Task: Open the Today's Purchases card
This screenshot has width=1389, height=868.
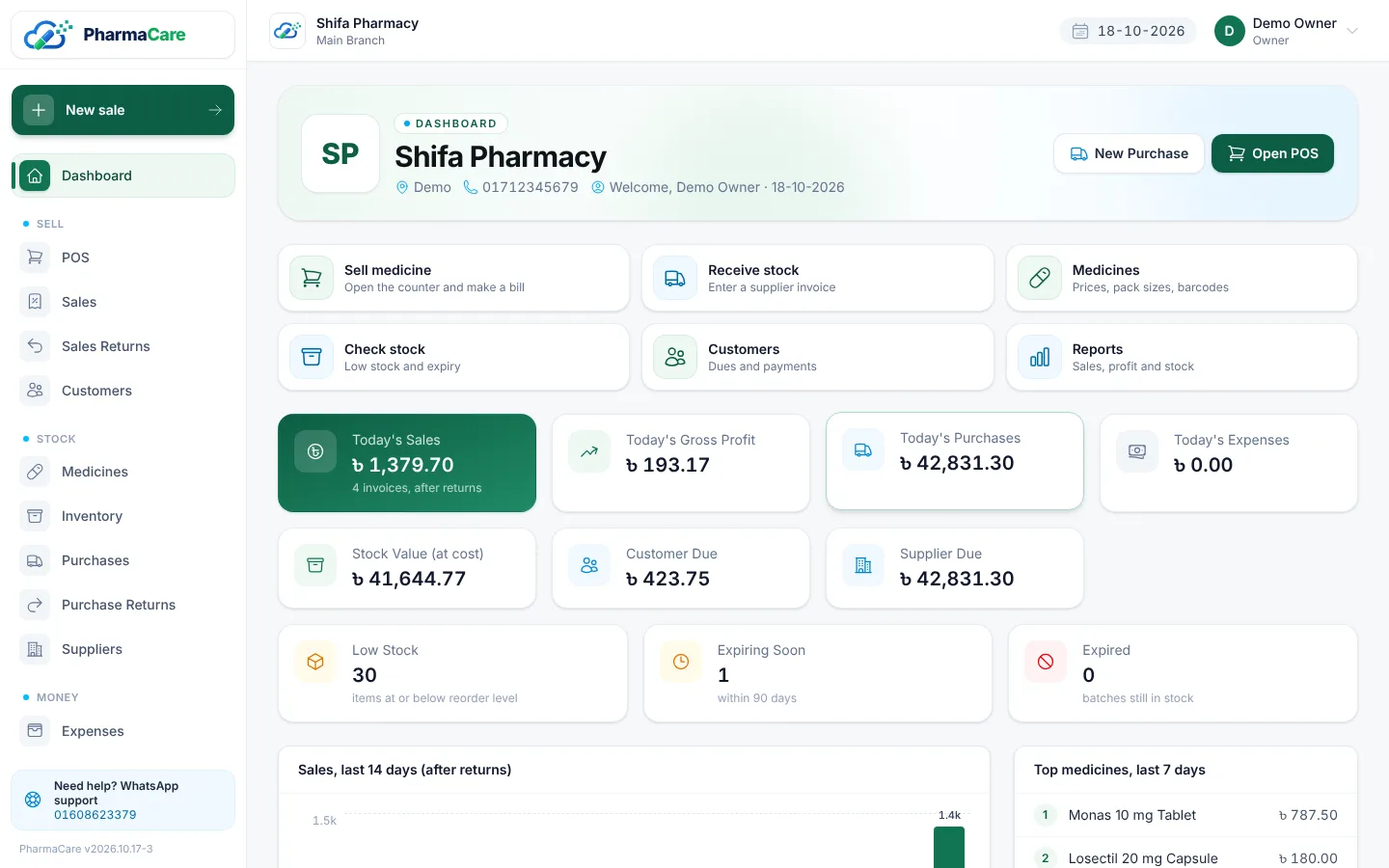Action: pyautogui.click(x=955, y=461)
